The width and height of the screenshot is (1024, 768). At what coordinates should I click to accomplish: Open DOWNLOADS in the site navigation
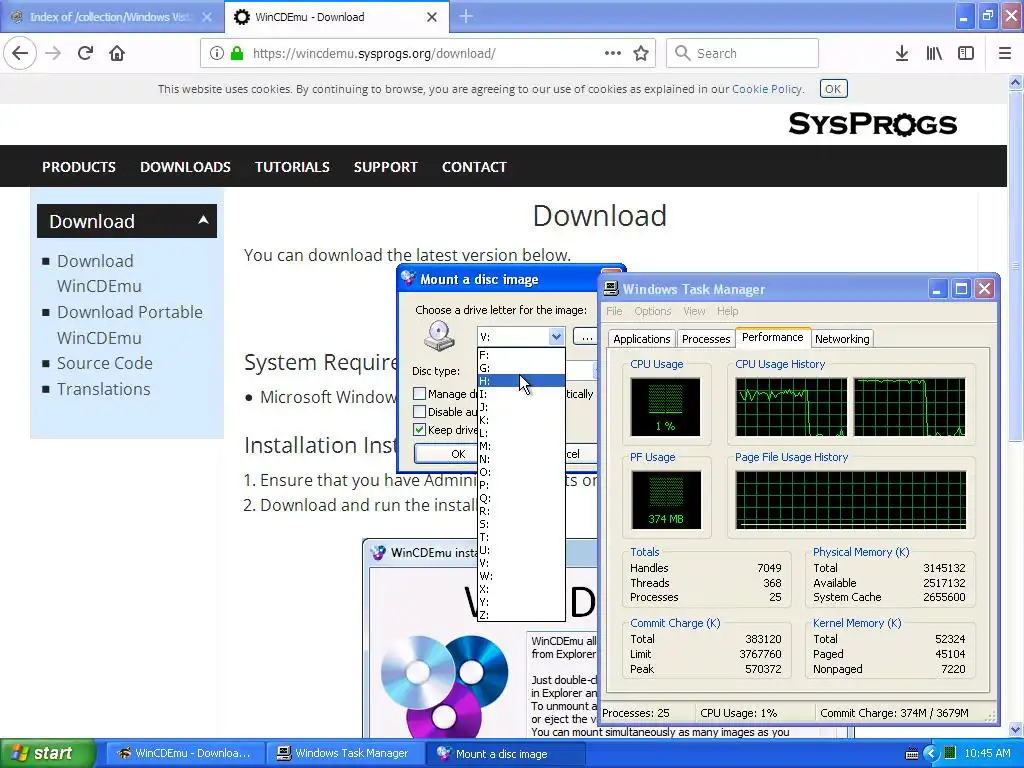(185, 167)
